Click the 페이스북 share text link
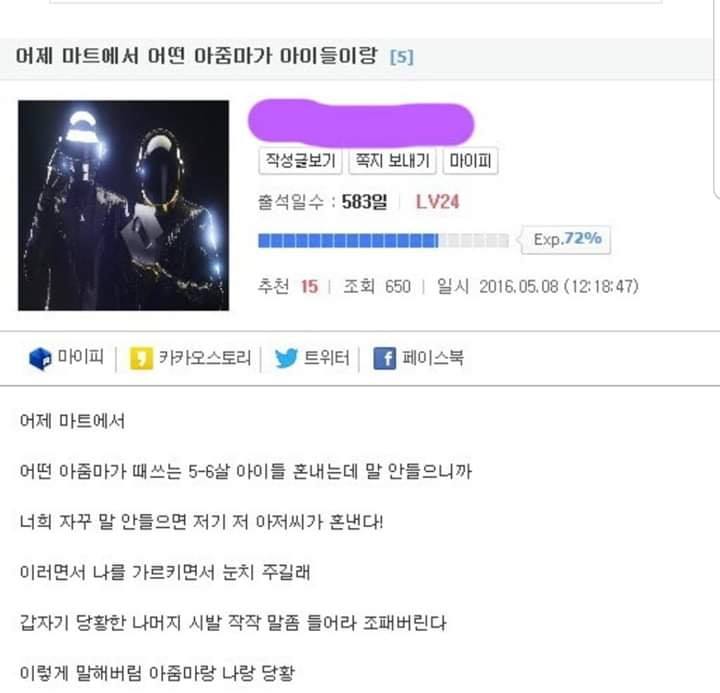 coord(433,358)
